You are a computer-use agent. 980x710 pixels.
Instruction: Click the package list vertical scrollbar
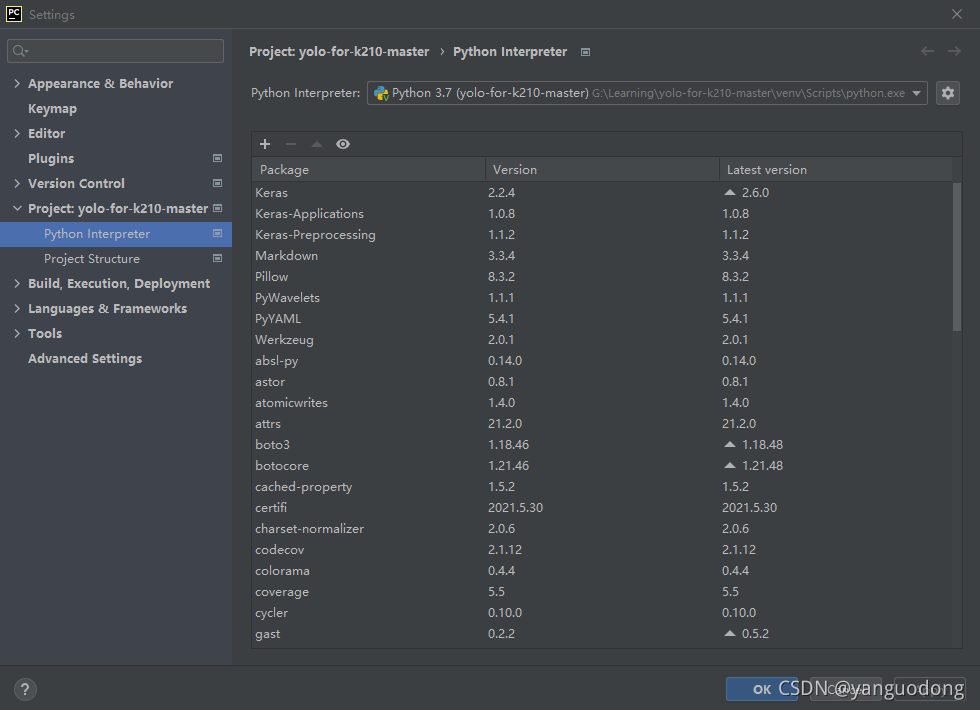pos(956,257)
